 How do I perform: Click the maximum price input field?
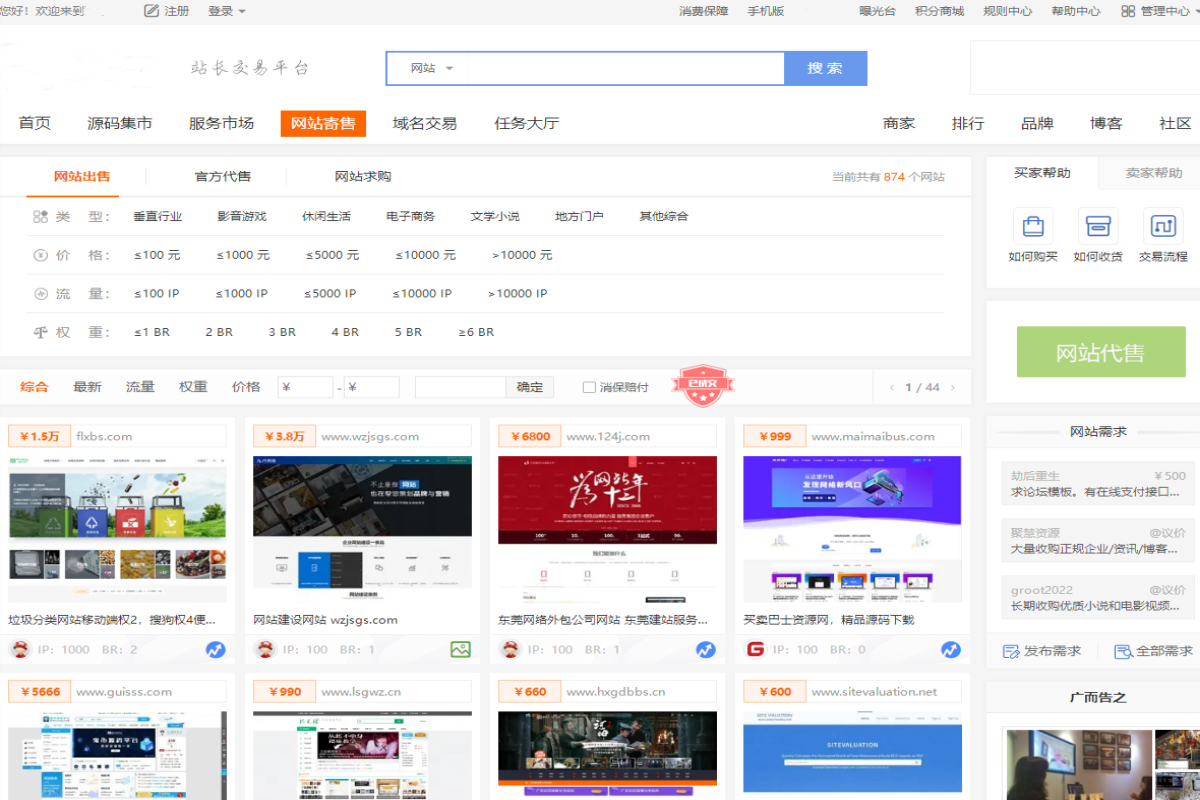coord(372,387)
